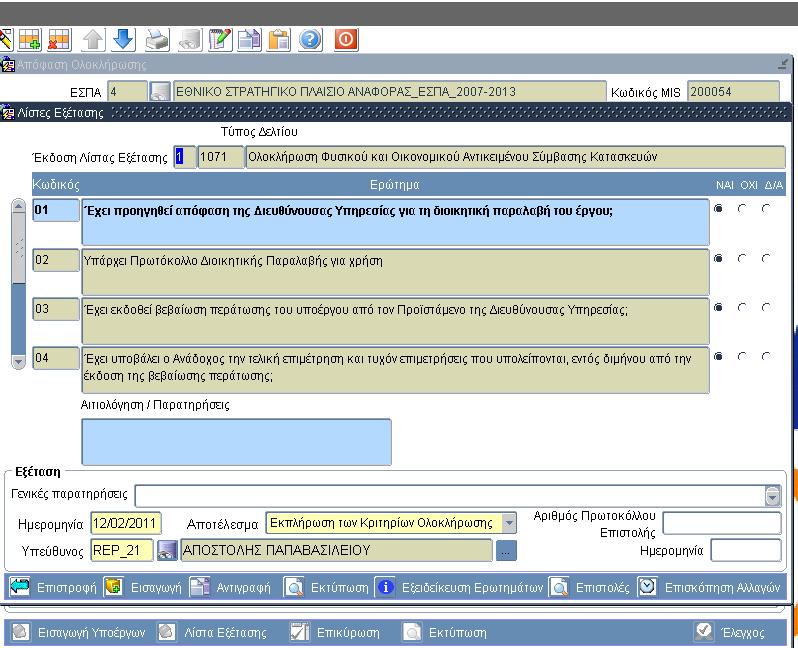The height and width of the screenshot is (648, 798).
Task: Click Λίστα Εξέτασης in bottom bar
Action: [212, 632]
